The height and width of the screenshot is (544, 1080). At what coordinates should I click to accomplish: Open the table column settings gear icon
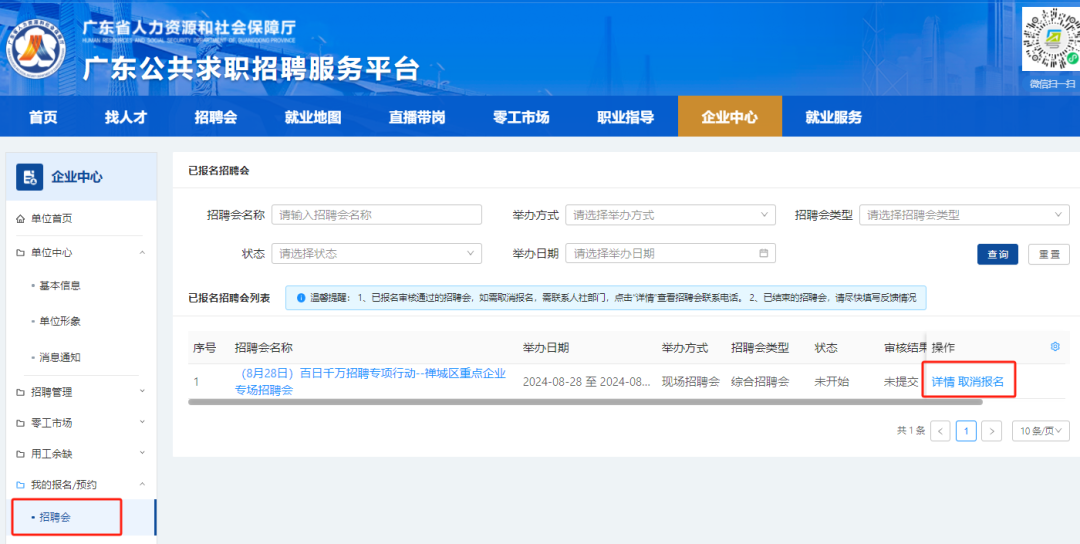(x=1055, y=346)
